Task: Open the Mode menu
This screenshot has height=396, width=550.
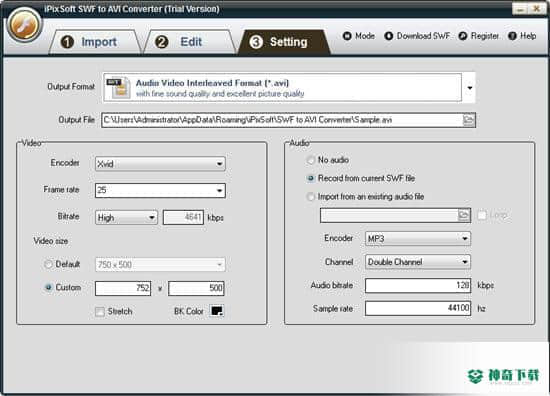Action: 358,36
